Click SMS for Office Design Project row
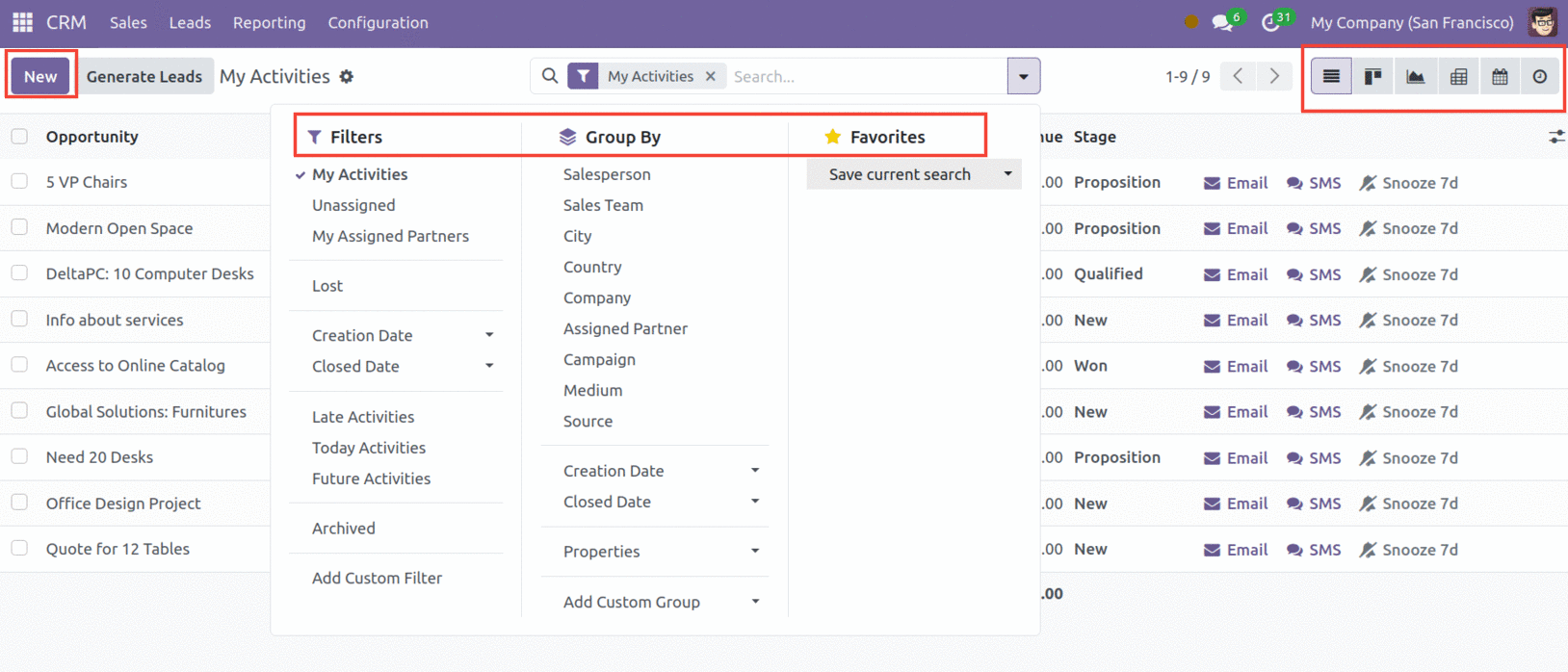 tap(1314, 504)
